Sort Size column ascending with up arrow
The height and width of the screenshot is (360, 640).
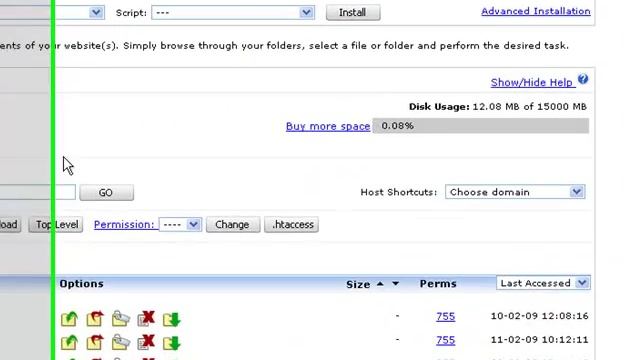click(x=380, y=284)
